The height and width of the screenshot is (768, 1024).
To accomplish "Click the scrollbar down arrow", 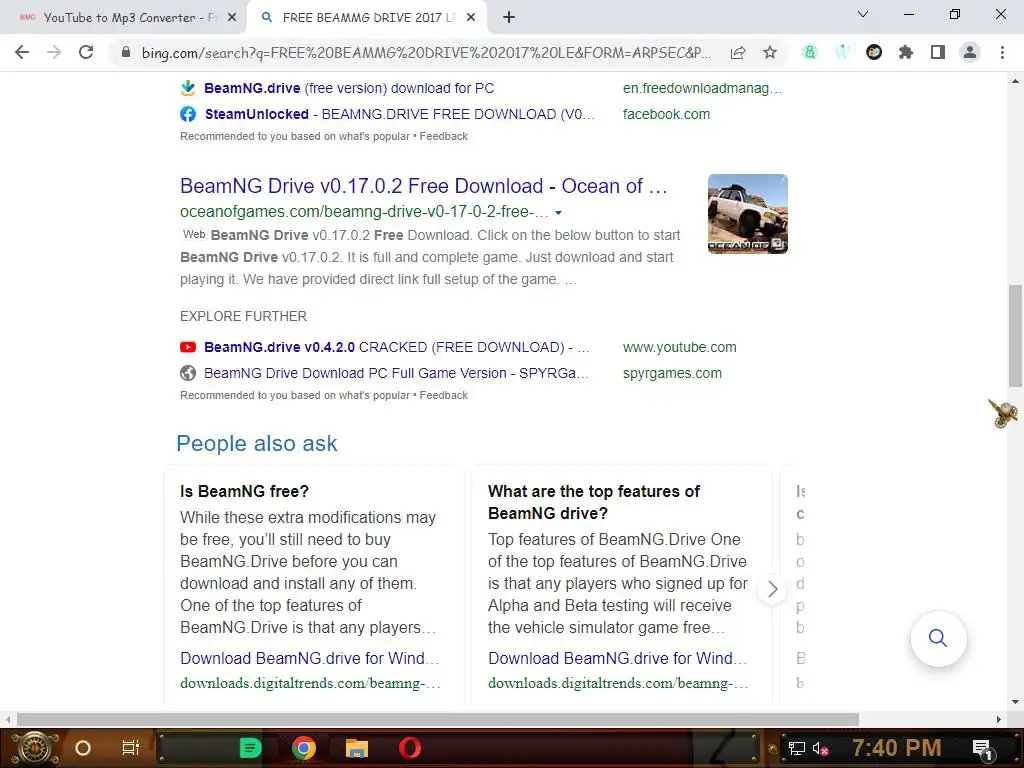I will [x=1015, y=702].
